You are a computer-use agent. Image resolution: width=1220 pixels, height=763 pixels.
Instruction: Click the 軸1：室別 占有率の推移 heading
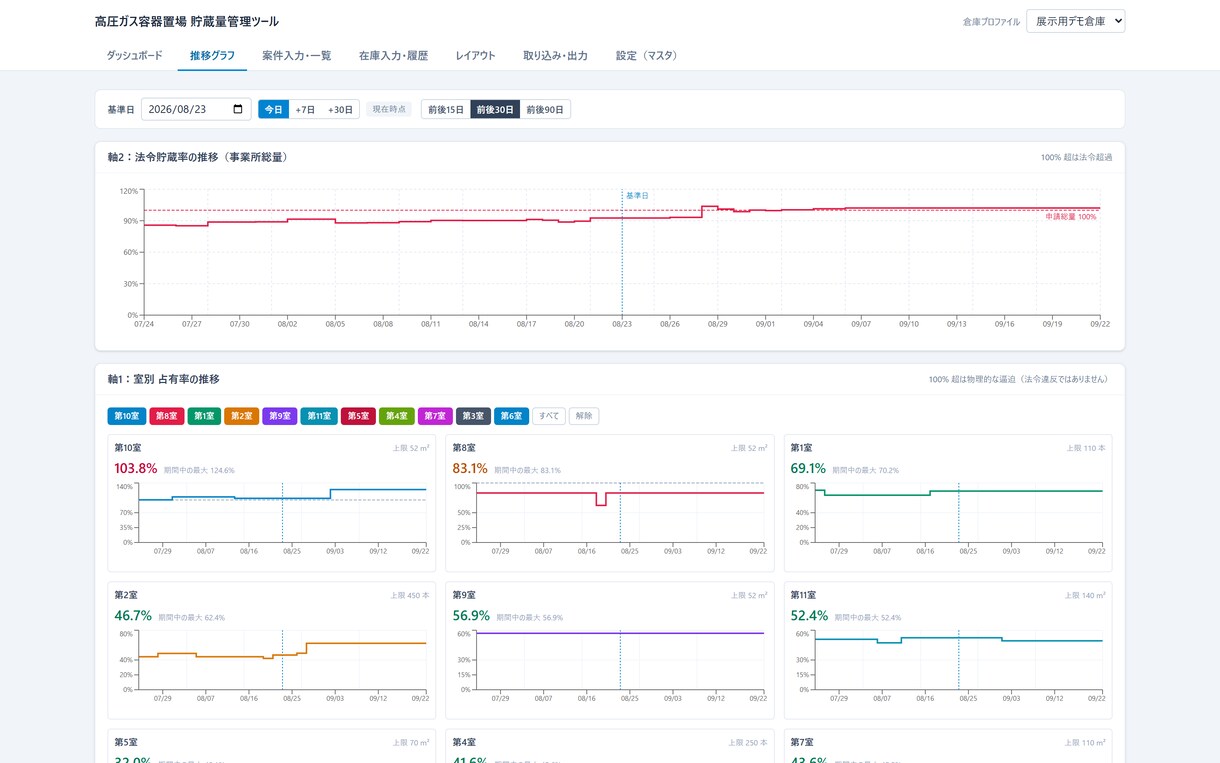[164, 379]
